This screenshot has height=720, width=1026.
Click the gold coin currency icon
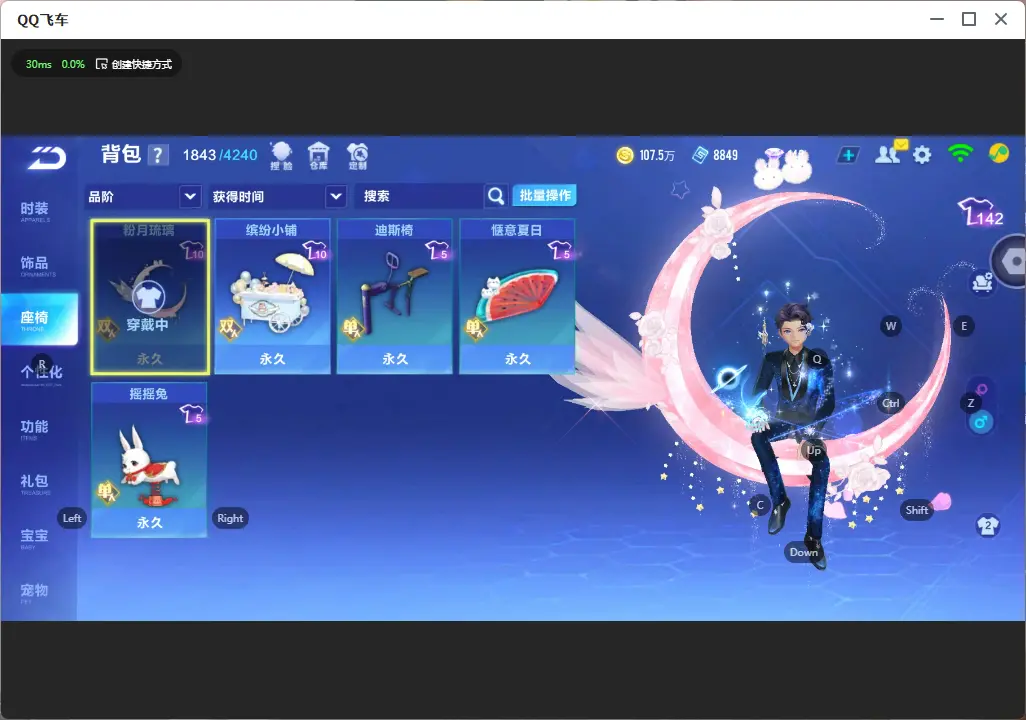coord(625,155)
